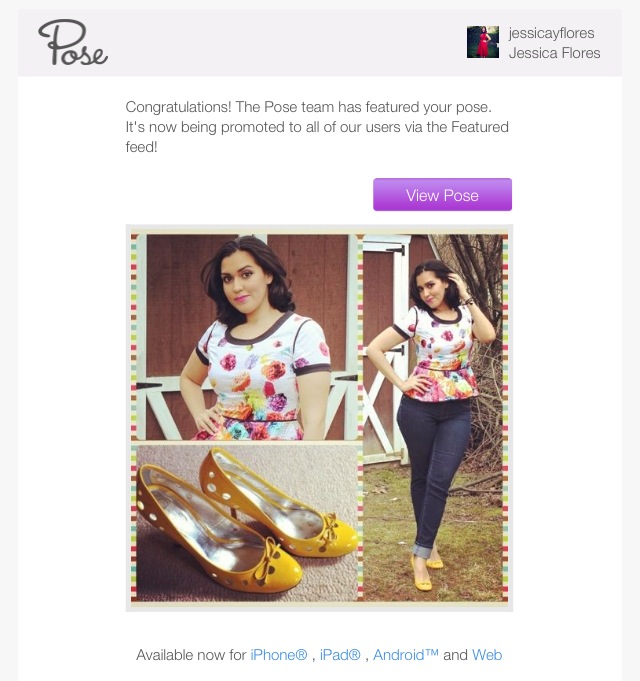Click the empty gray header bar area
Screen dimensions: 640x681
pyautogui.click(x=287, y=43)
